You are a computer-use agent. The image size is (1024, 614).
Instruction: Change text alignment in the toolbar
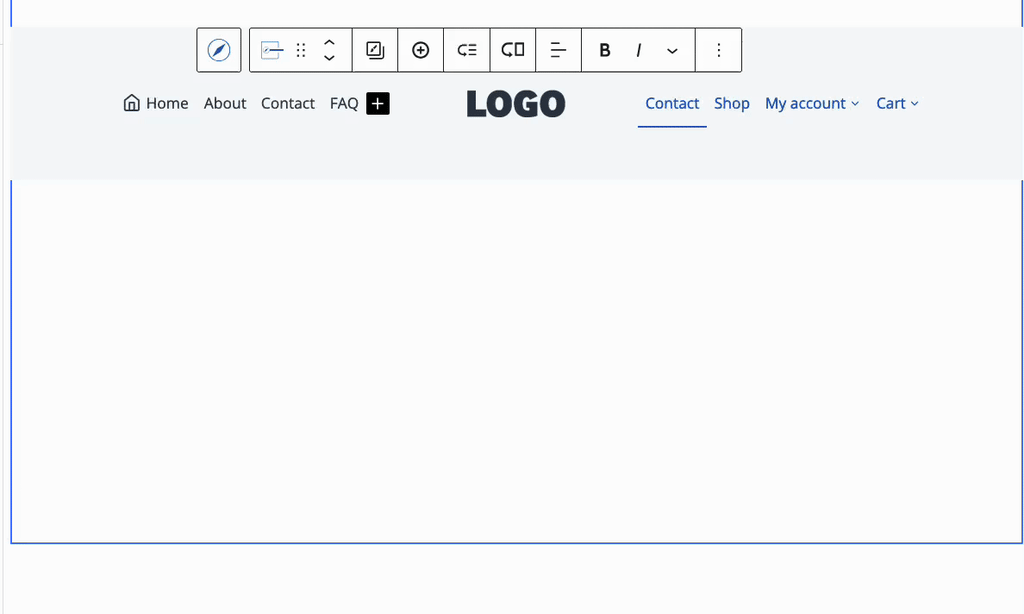pos(558,50)
